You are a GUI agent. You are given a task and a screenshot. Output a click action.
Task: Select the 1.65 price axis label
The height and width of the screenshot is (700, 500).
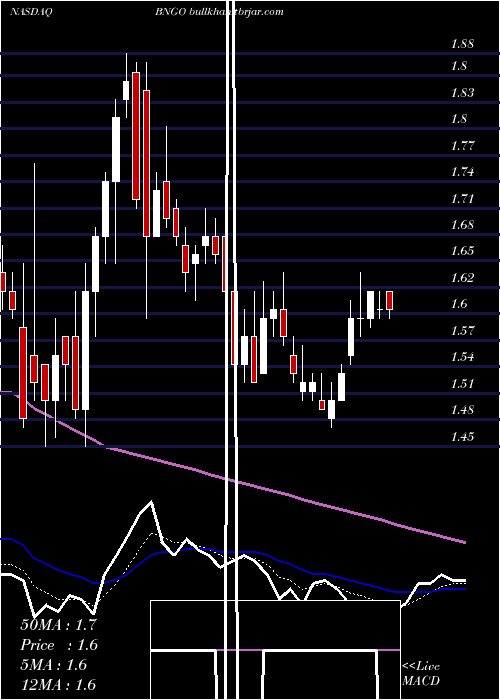pos(462,251)
